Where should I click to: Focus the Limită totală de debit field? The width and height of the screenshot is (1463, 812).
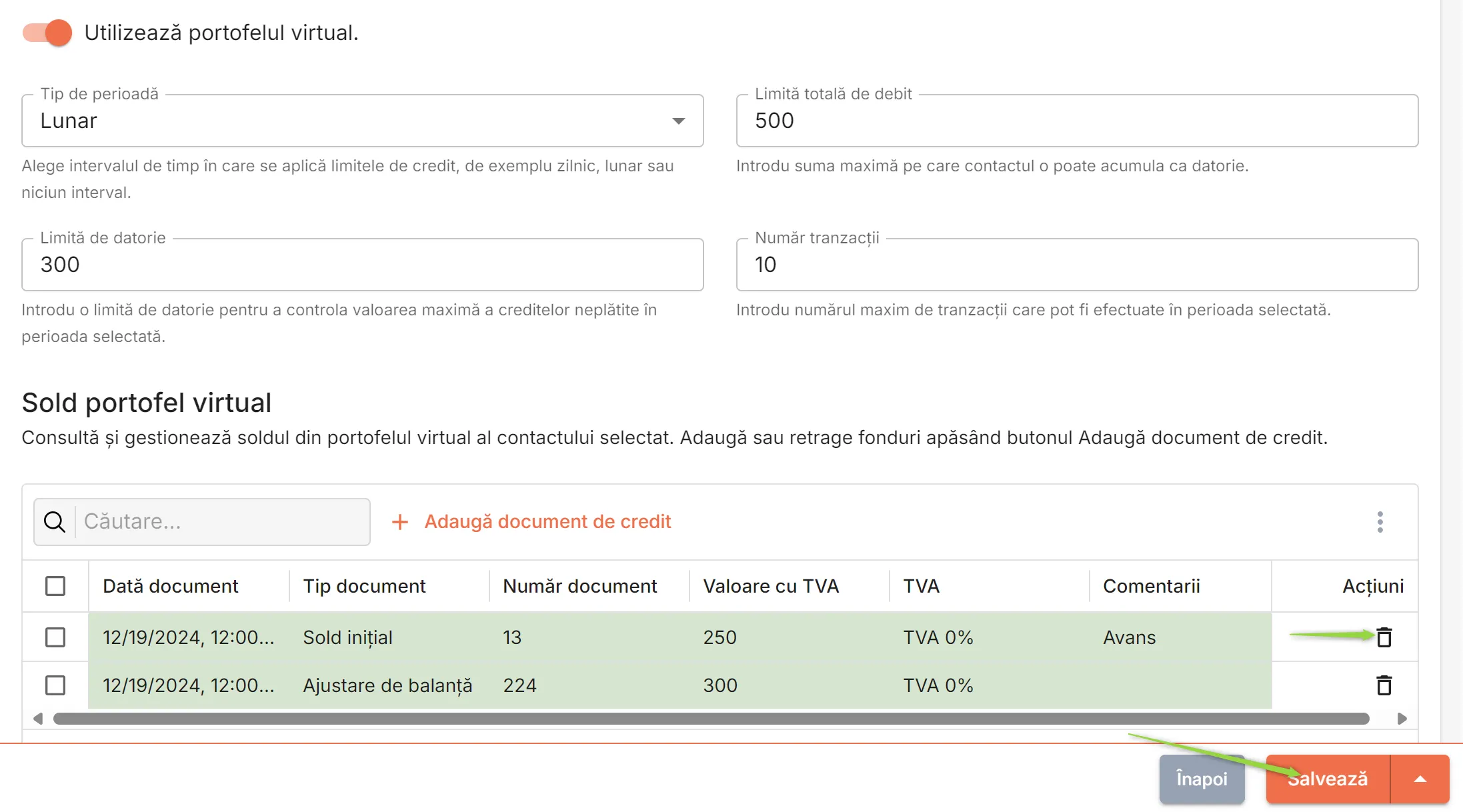point(1077,121)
